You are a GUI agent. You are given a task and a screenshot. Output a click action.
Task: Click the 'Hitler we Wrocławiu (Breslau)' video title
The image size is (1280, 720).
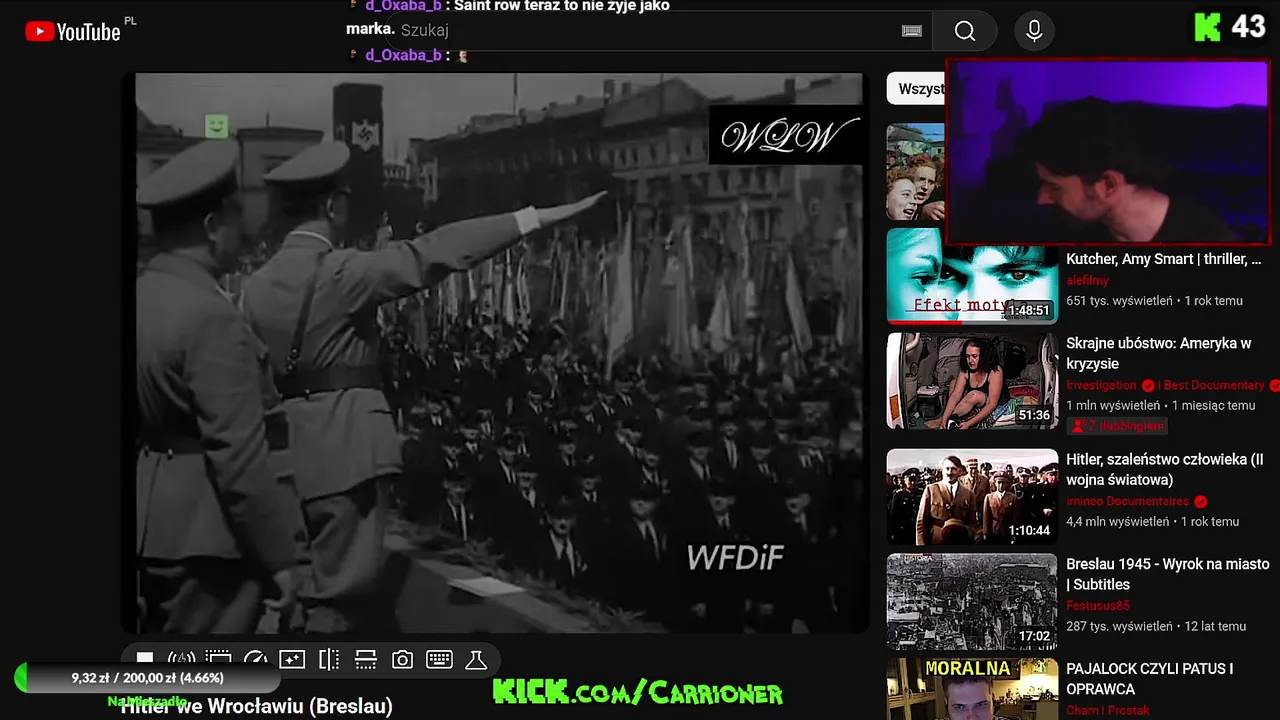tap(256, 706)
